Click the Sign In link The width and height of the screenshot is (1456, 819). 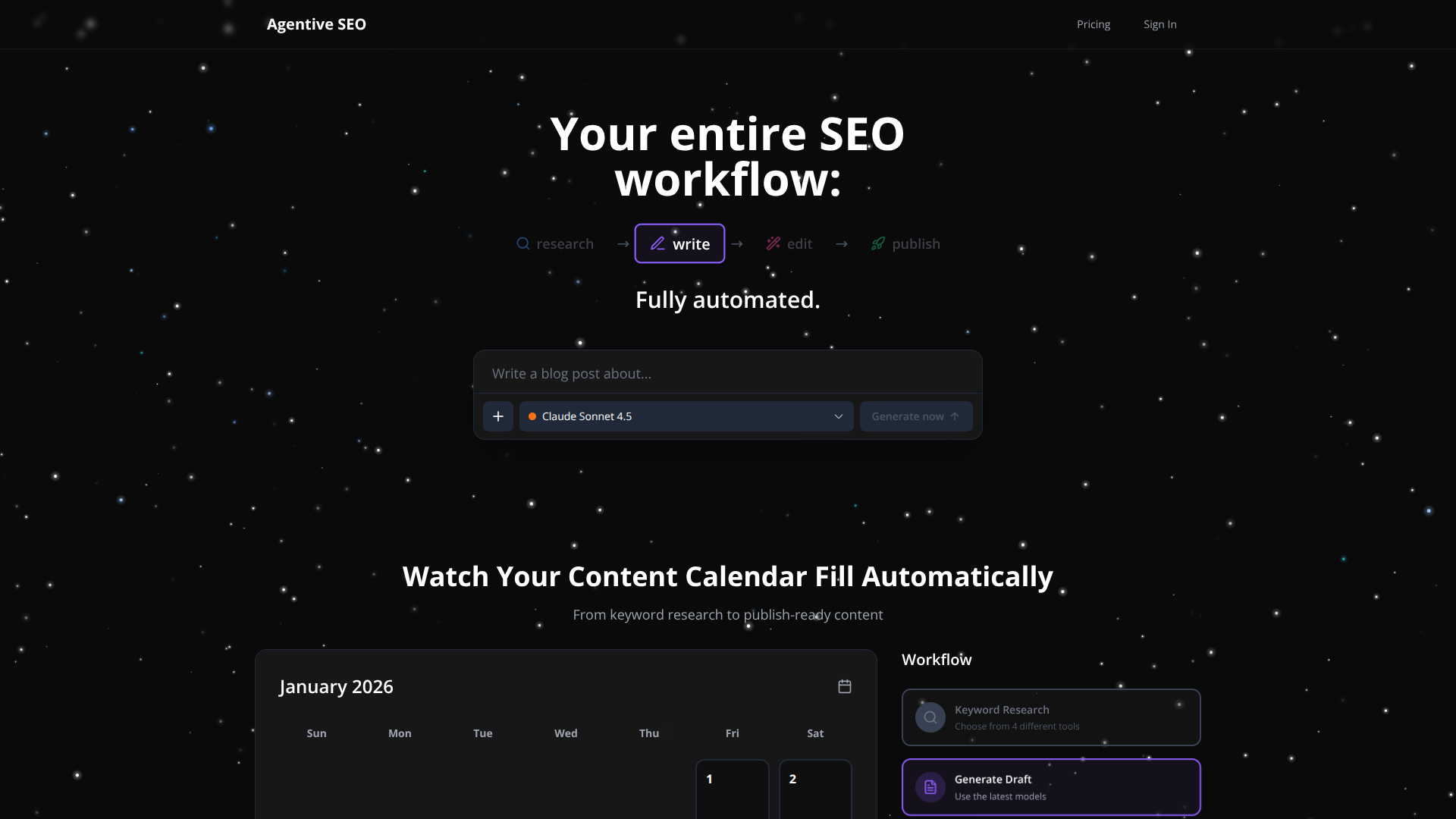(1159, 24)
